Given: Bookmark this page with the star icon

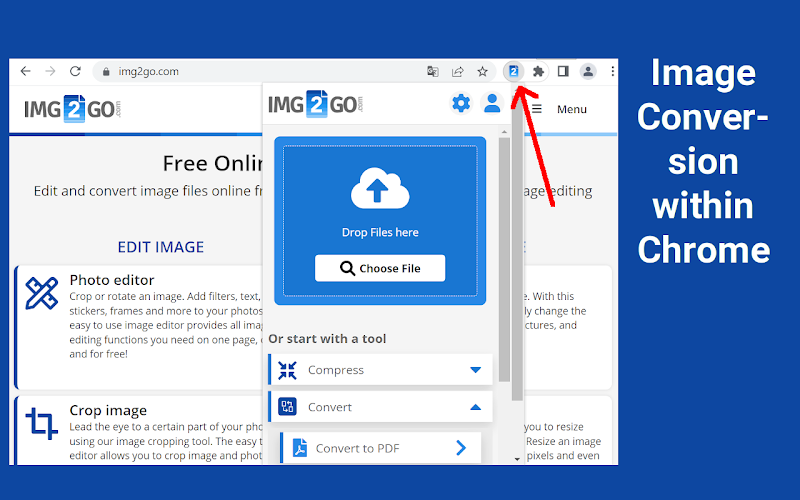Looking at the screenshot, I should coord(482,71).
